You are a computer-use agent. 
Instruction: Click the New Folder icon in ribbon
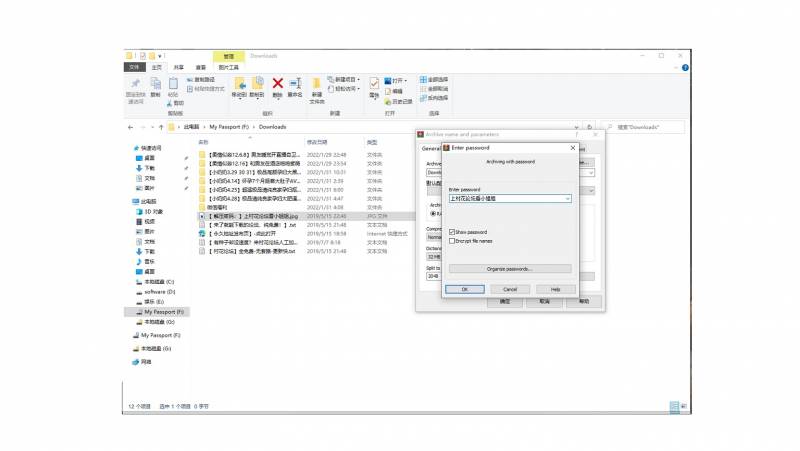pos(316,87)
